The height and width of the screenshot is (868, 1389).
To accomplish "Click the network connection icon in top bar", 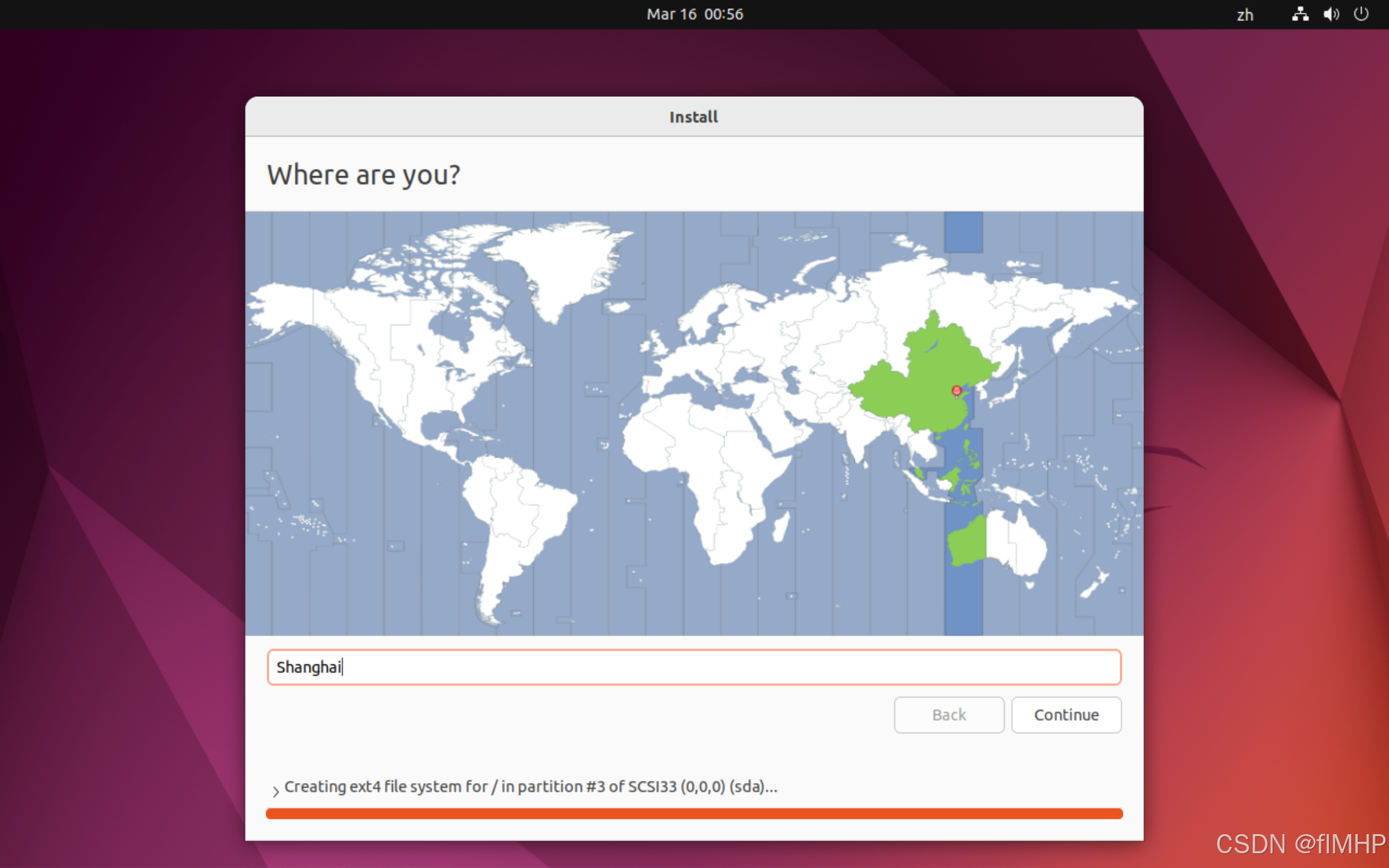I will click(x=1300, y=14).
